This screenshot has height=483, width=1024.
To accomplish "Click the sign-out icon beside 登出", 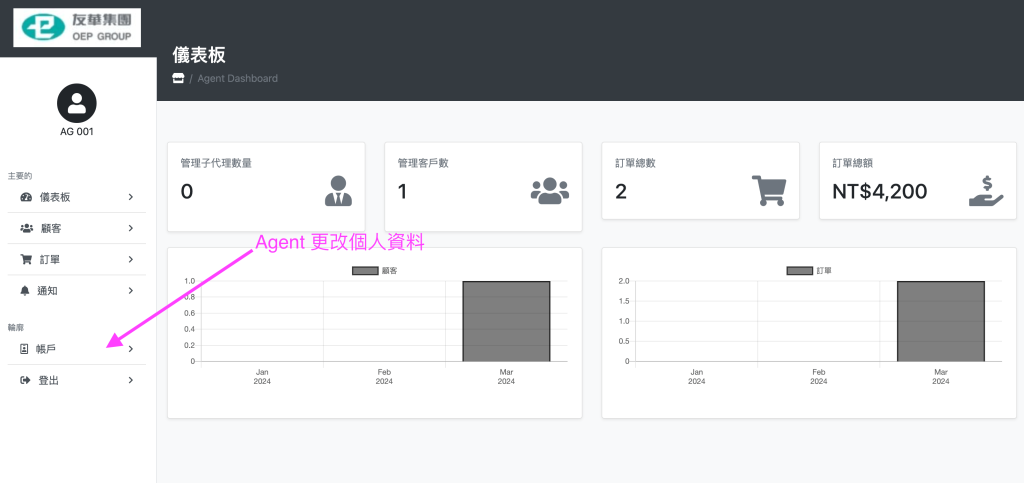I will tap(26, 380).
